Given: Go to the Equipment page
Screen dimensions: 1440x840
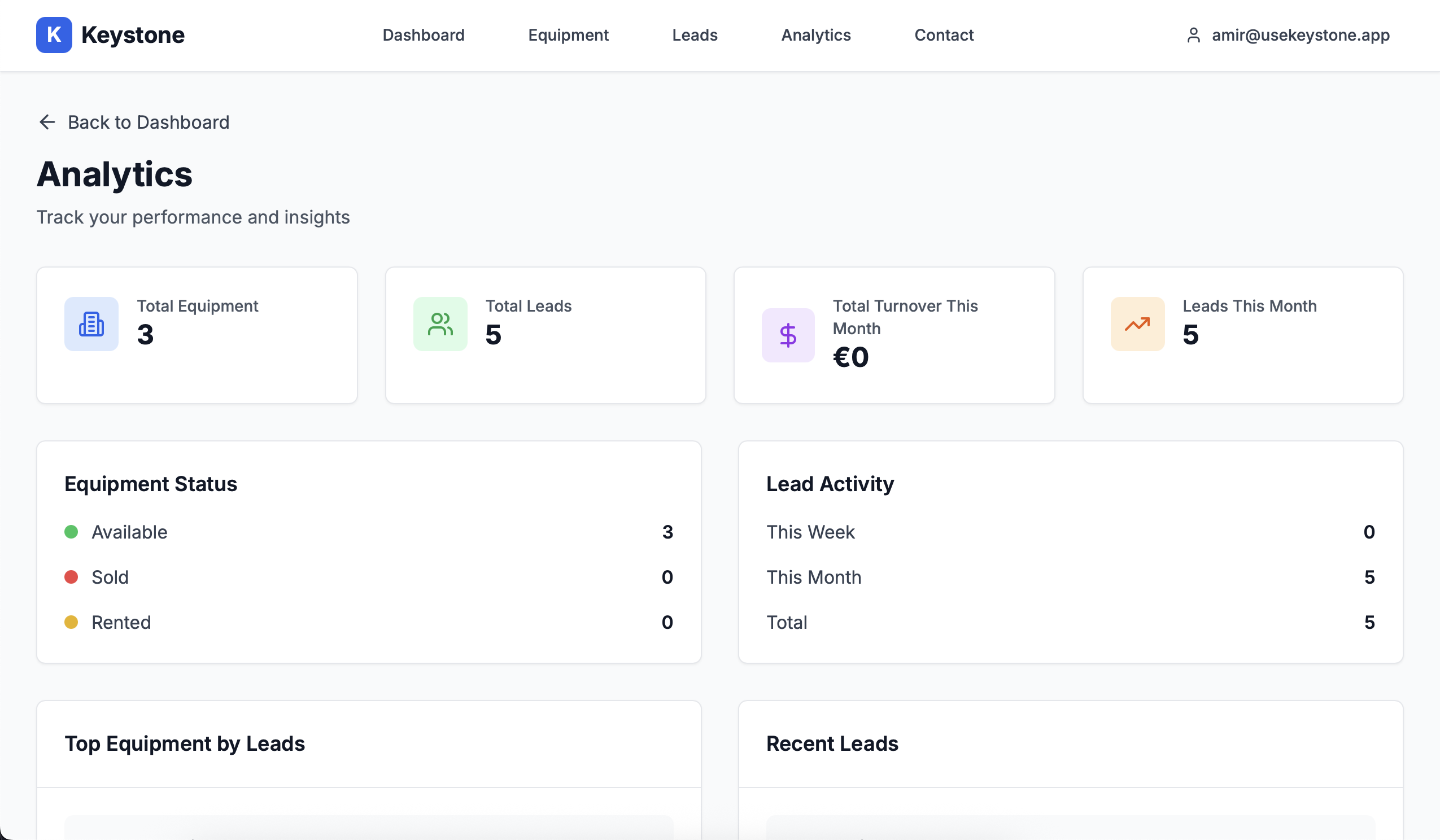Looking at the screenshot, I should 568,36.
